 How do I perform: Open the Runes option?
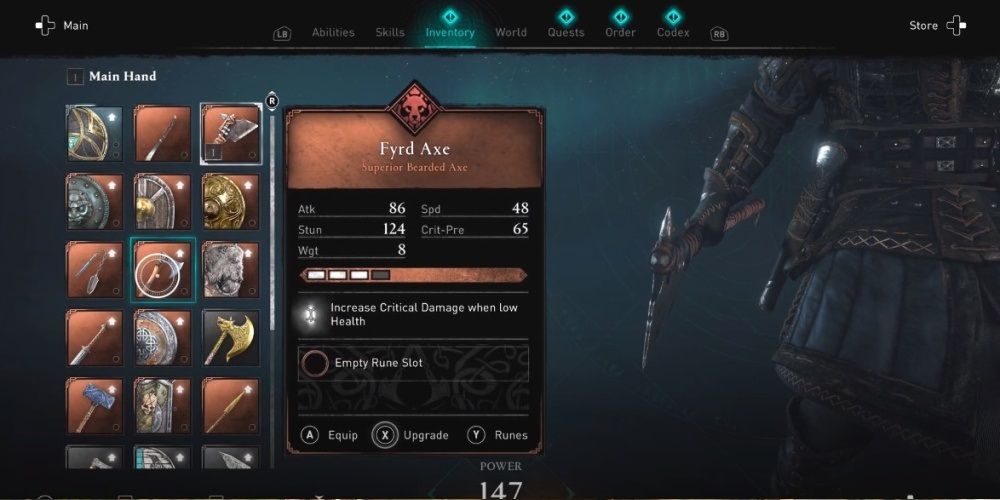click(498, 436)
